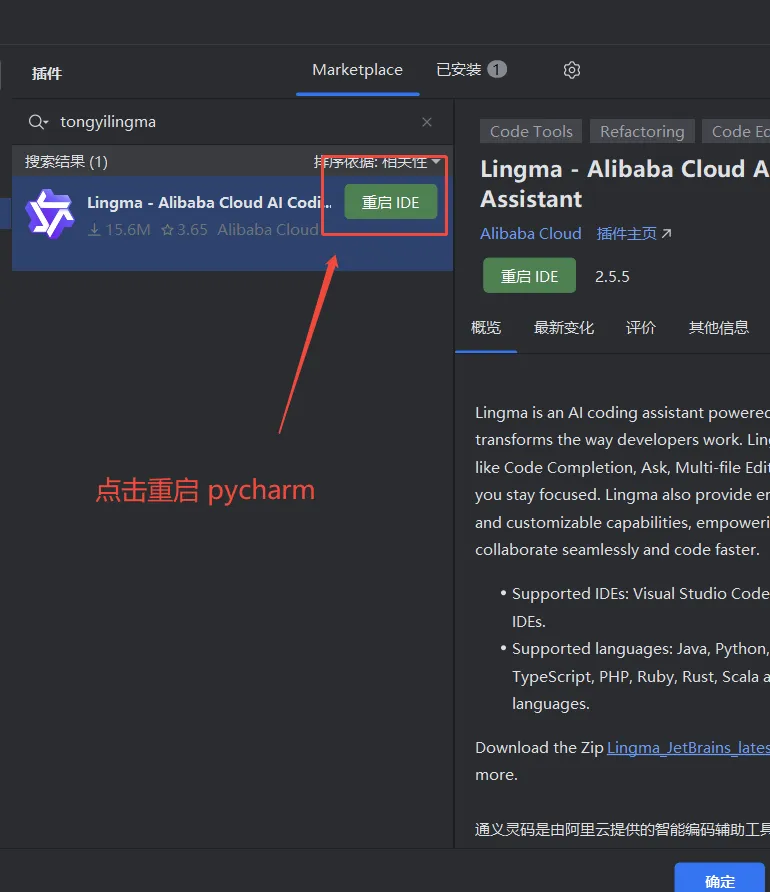Select the 其他信息 tab
The image size is (770, 892).
[x=719, y=328]
